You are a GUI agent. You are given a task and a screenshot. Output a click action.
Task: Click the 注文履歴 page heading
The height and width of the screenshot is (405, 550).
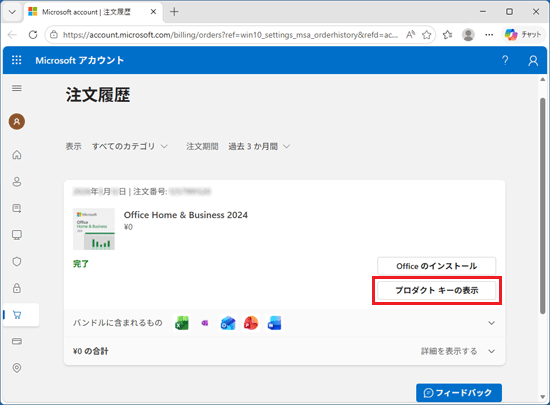98,95
